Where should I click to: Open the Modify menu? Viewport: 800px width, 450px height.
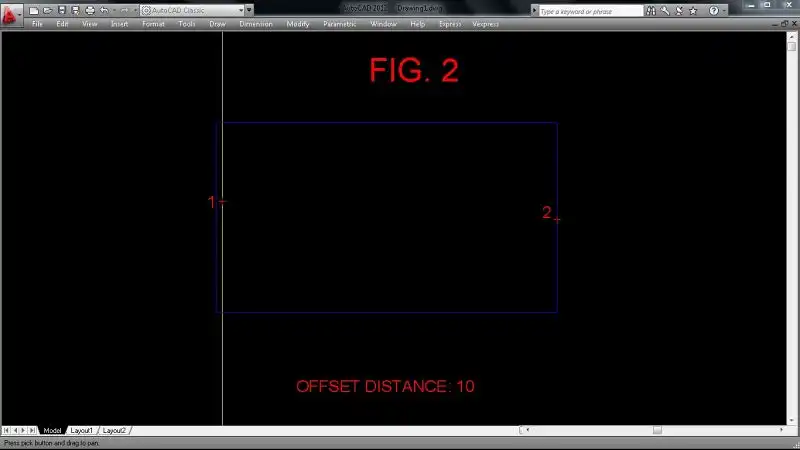298,24
